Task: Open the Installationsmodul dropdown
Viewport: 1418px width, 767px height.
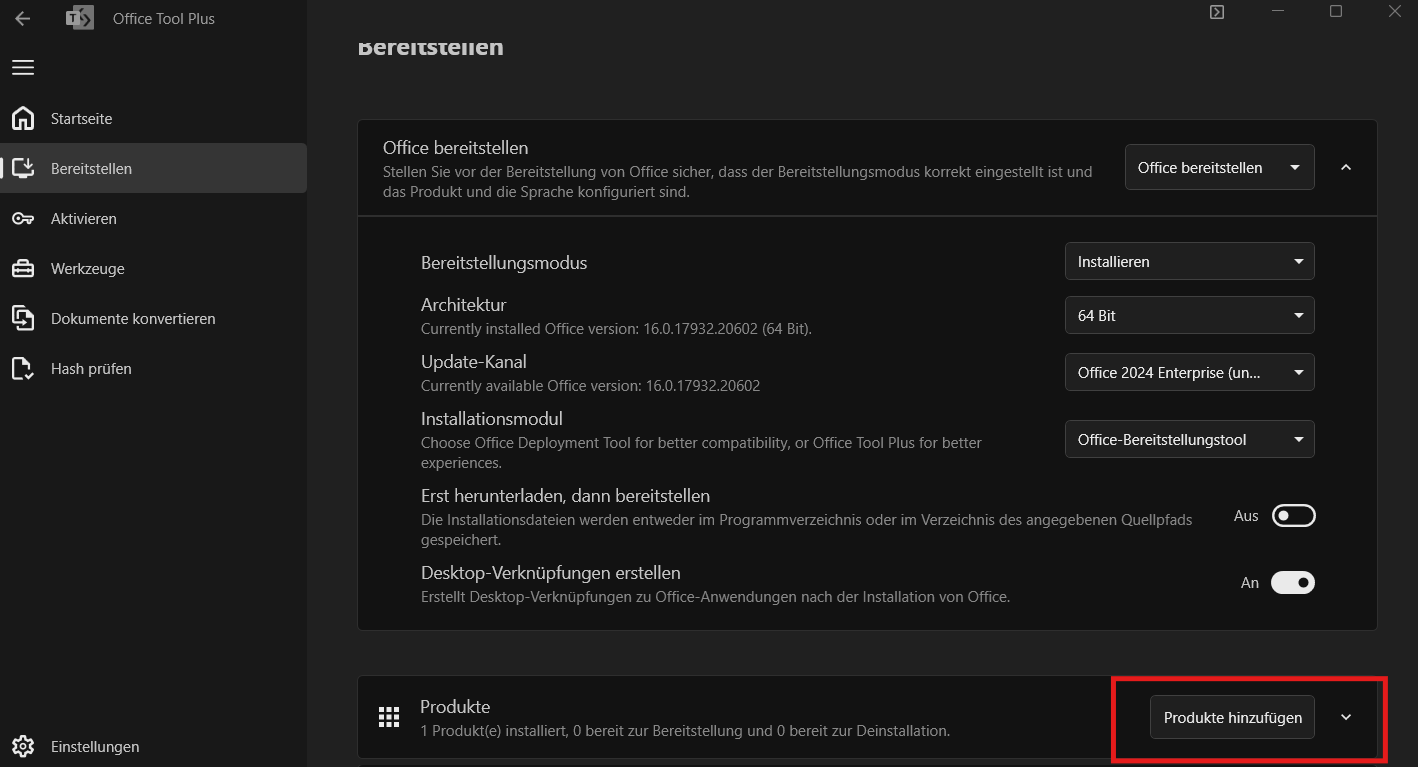Action: [x=1189, y=440]
